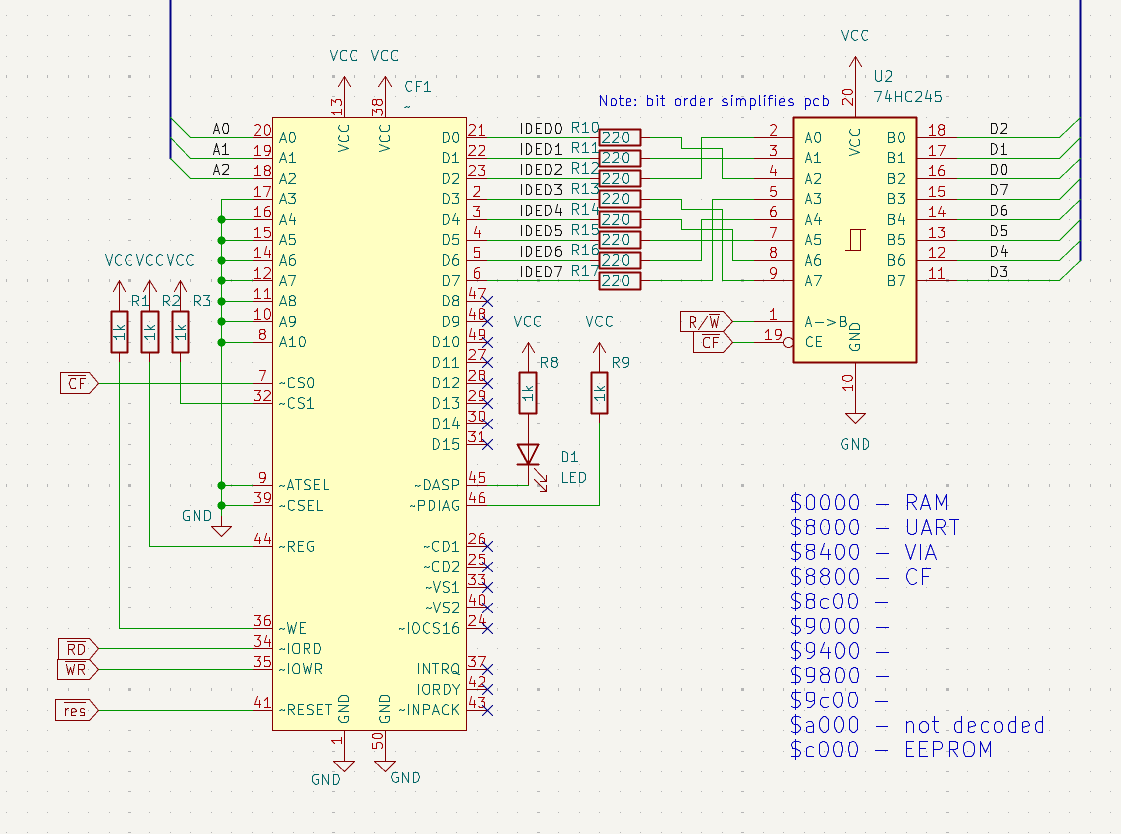Select the '$c000 – EEPROM' text entry

(890, 750)
